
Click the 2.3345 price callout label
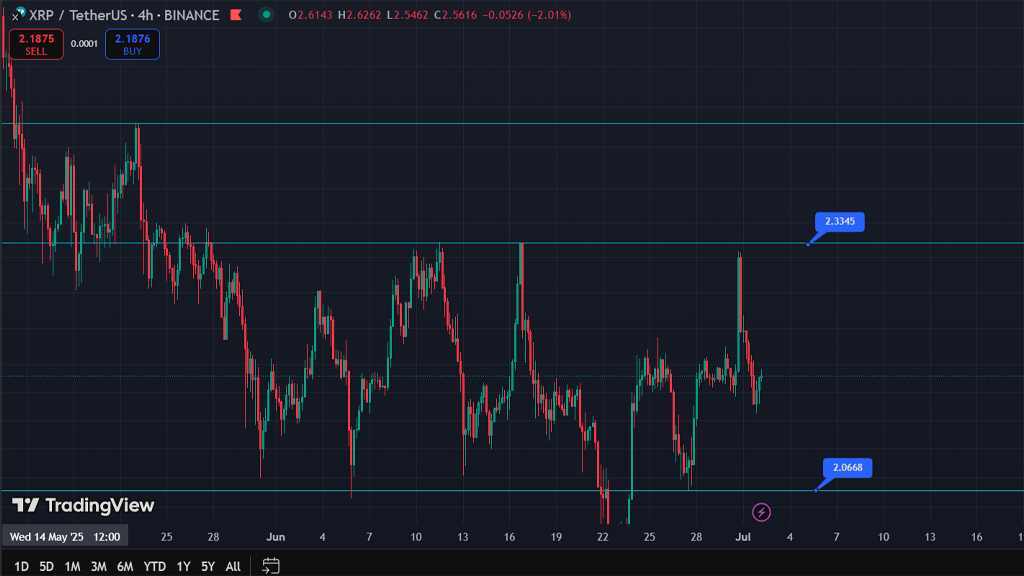(x=840, y=221)
